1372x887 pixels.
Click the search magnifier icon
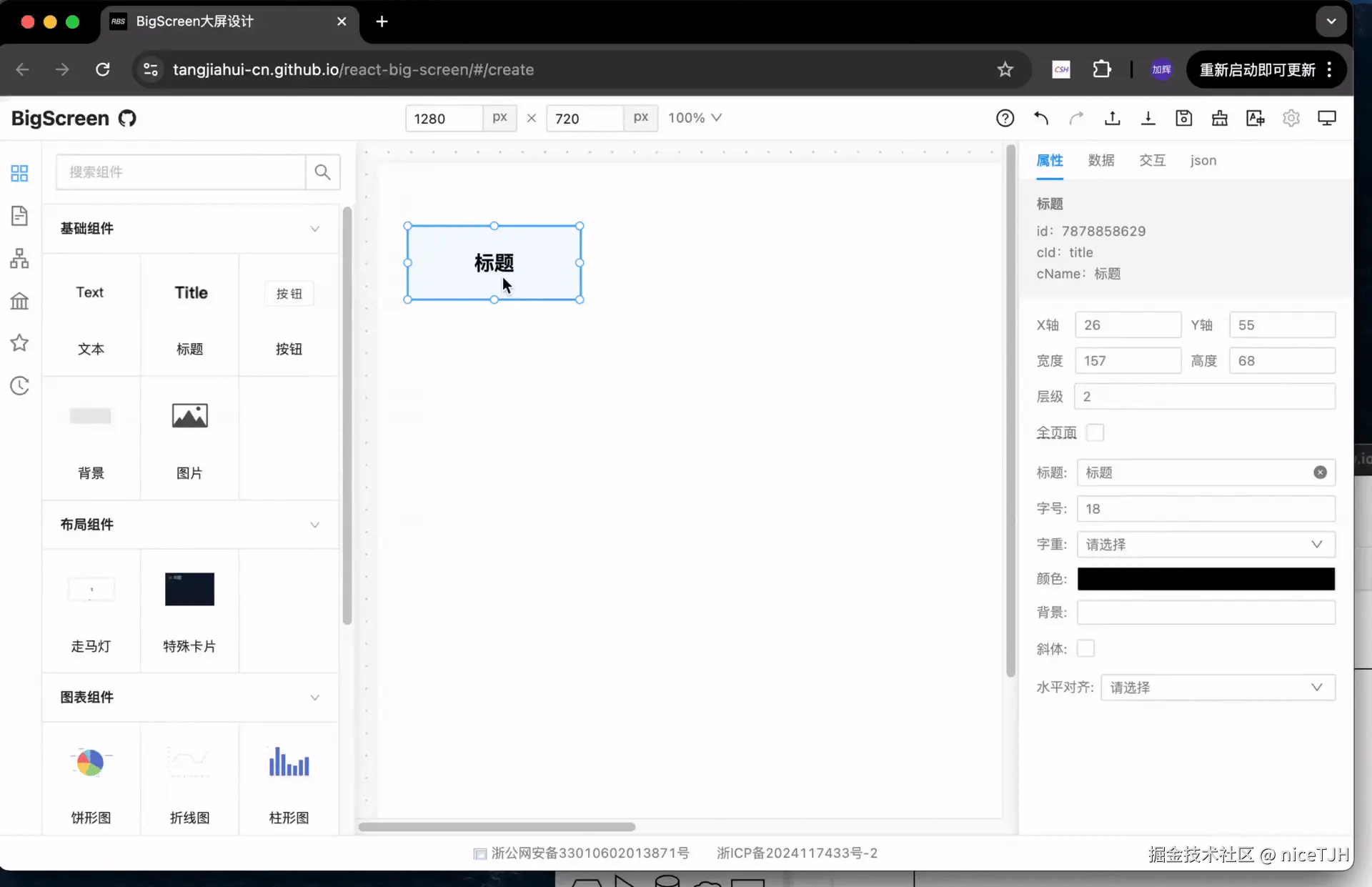point(322,172)
